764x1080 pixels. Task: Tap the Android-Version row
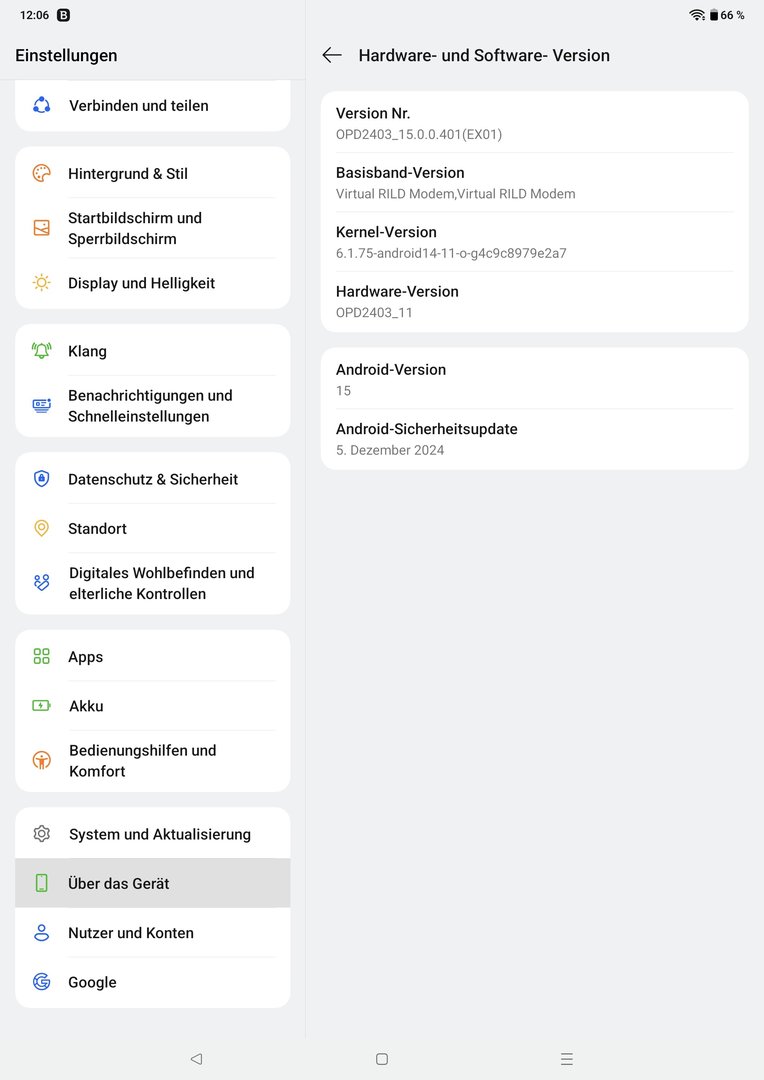[534, 379]
